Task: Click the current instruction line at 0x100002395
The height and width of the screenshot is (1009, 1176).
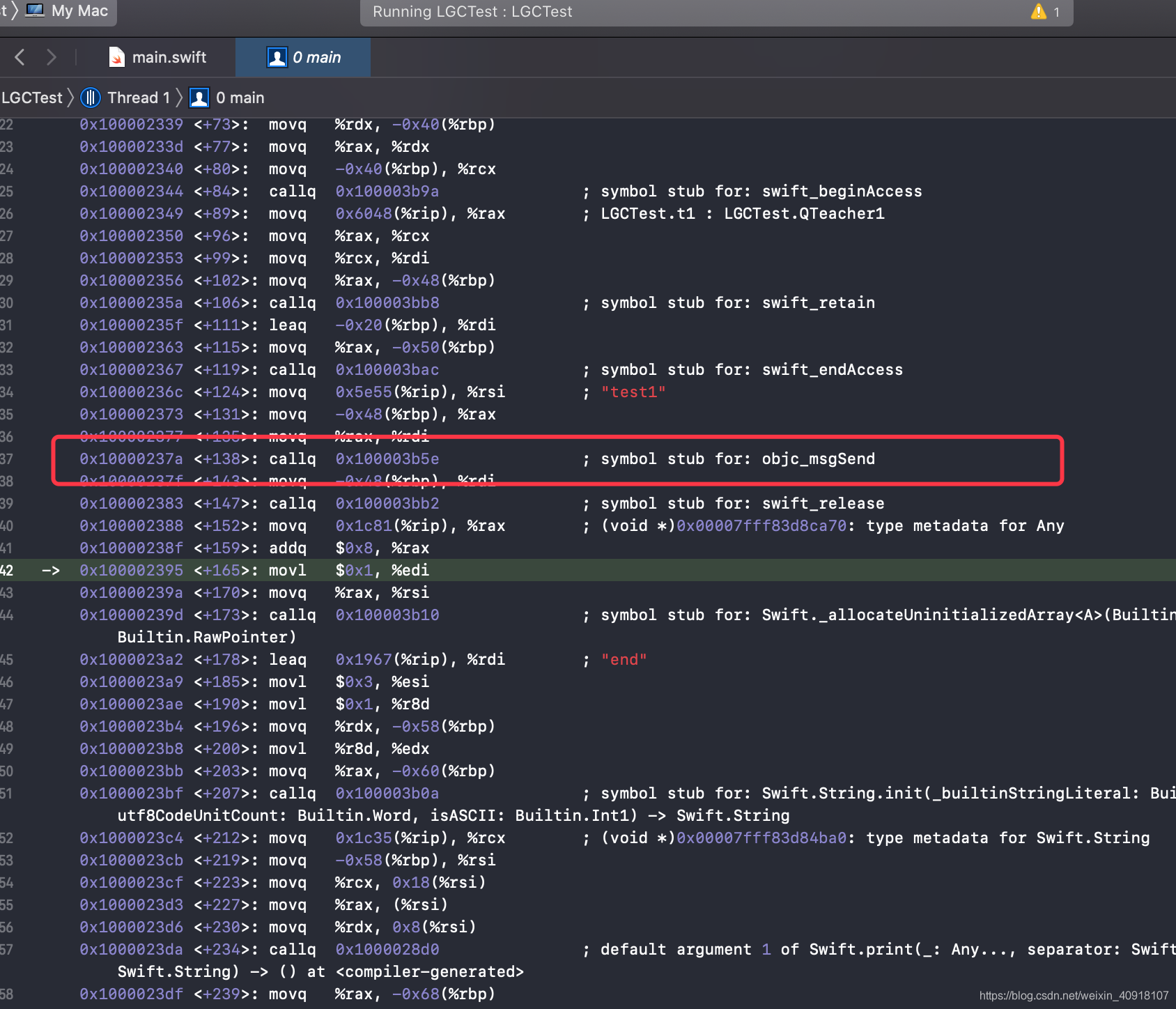Action: 588,570
